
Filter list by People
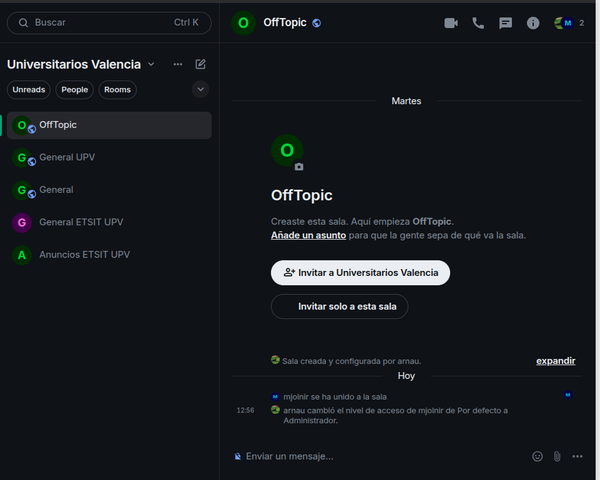(75, 90)
